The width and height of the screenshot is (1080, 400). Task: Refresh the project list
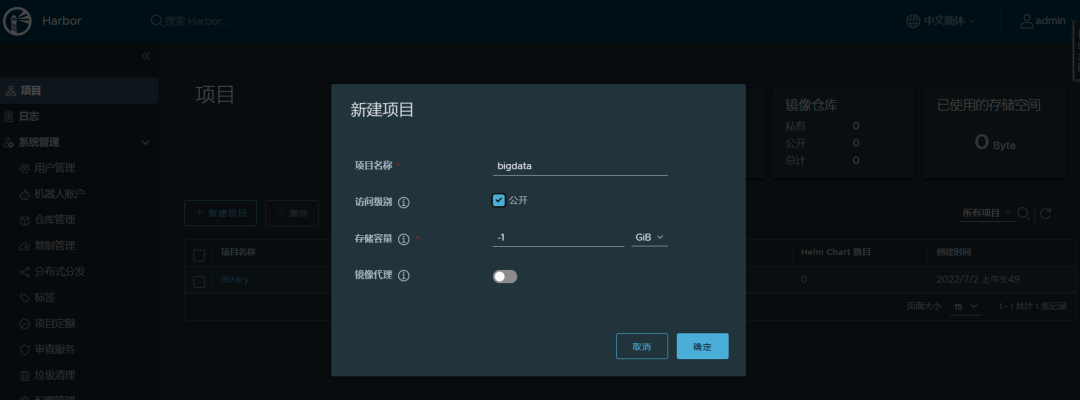(x=1046, y=213)
